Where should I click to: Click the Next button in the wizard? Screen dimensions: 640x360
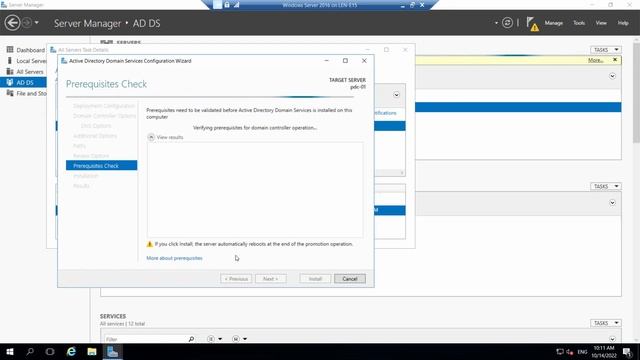pos(271,279)
